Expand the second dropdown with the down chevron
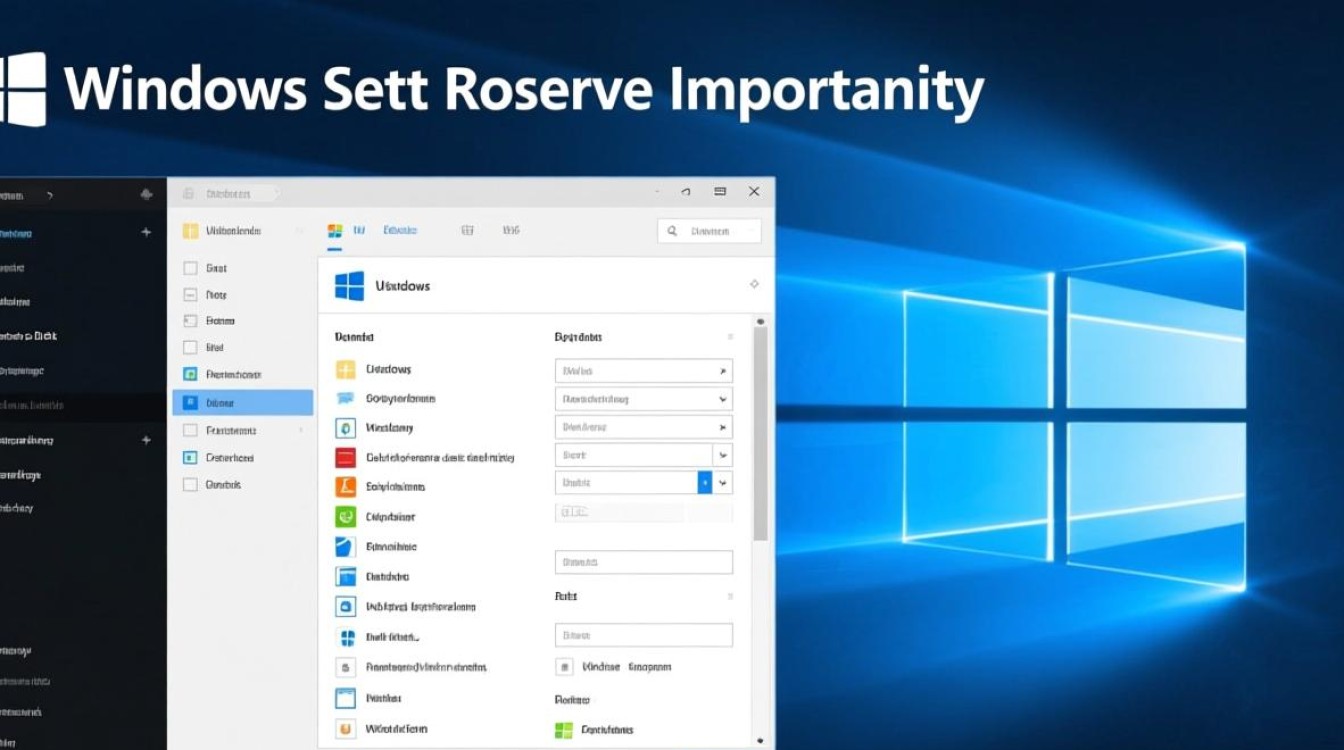 723,399
